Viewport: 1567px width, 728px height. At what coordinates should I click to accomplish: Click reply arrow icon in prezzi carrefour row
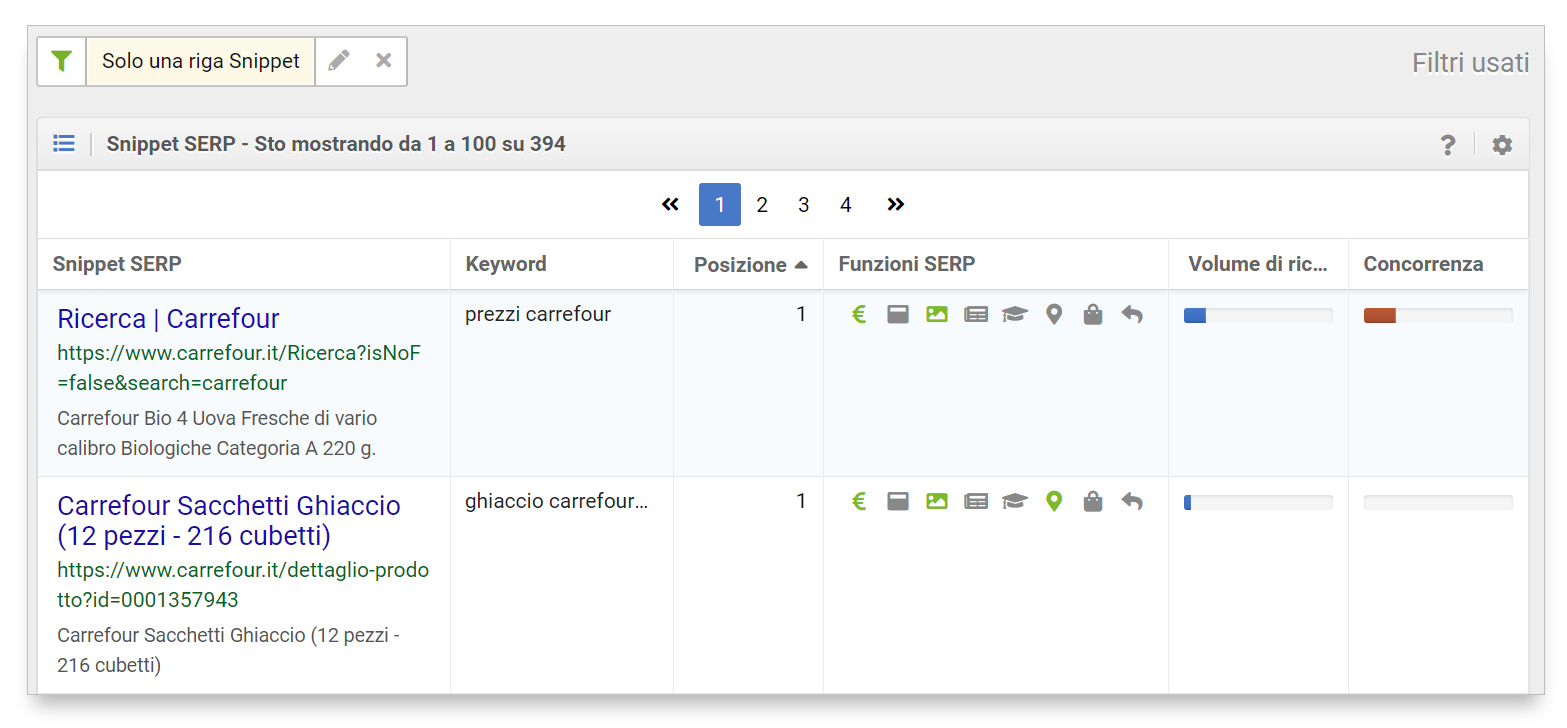(x=1131, y=315)
